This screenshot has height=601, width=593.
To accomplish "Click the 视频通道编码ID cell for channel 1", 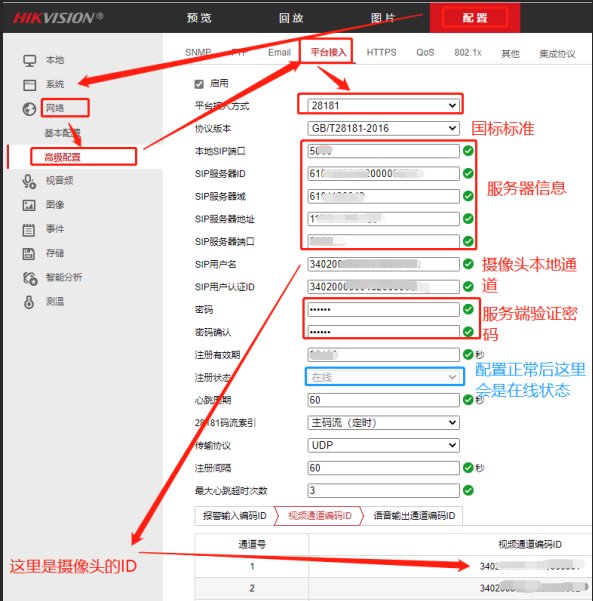I will click(x=450, y=566).
